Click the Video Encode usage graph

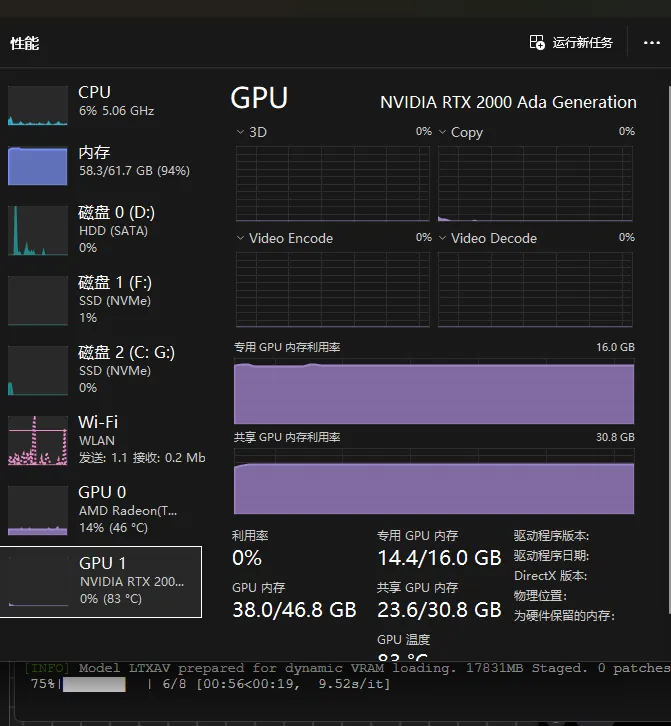pyautogui.click(x=332, y=290)
